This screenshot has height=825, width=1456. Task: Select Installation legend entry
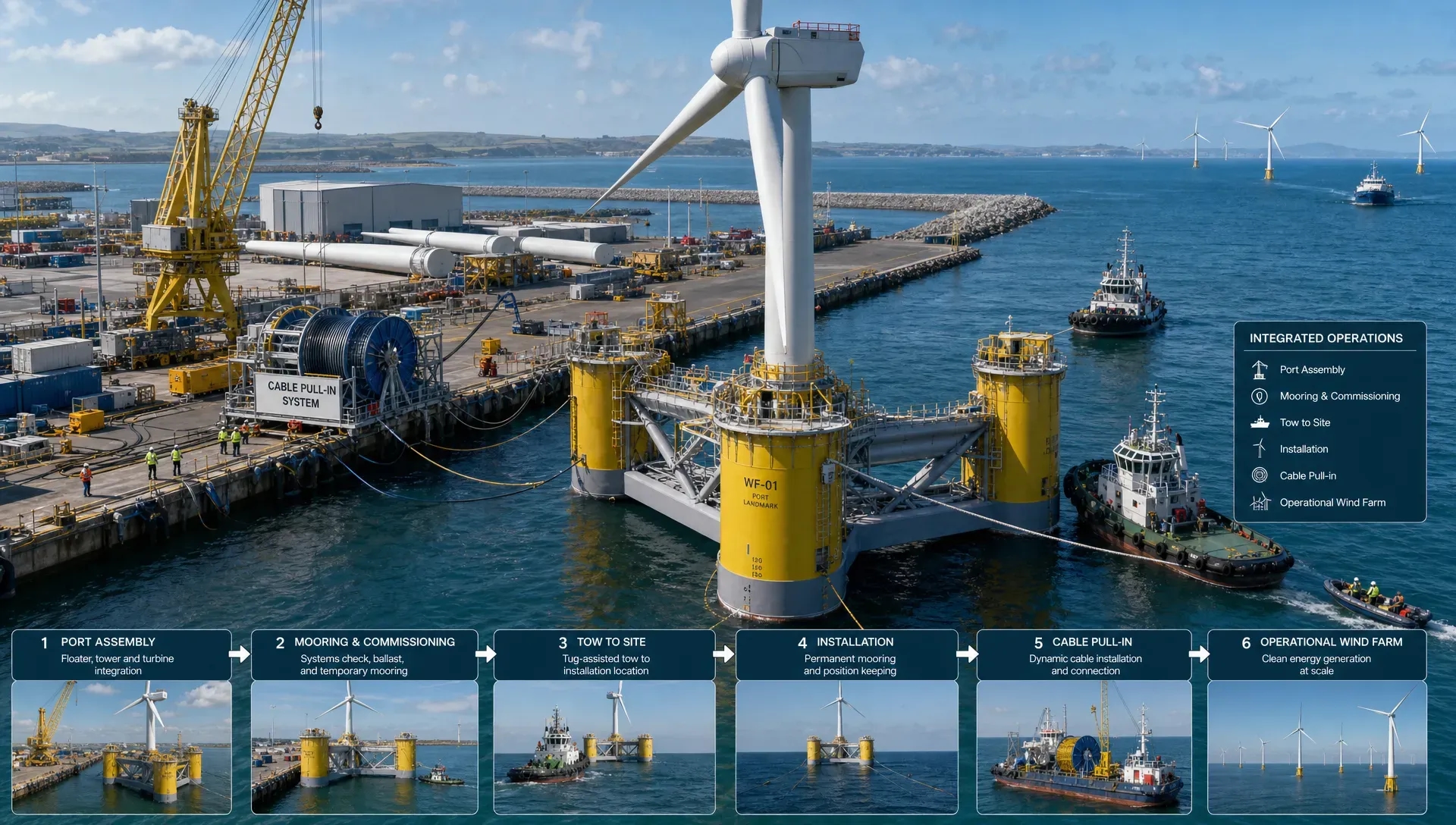tap(1304, 449)
